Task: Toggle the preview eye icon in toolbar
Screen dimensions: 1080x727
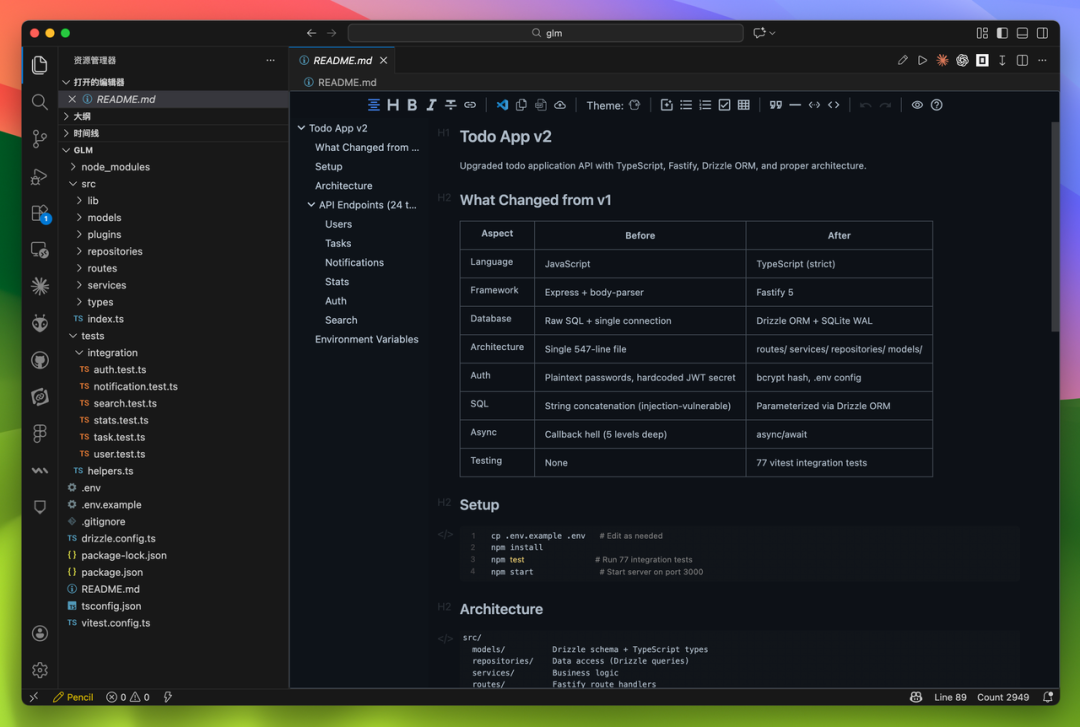Action: click(x=917, y=105)
